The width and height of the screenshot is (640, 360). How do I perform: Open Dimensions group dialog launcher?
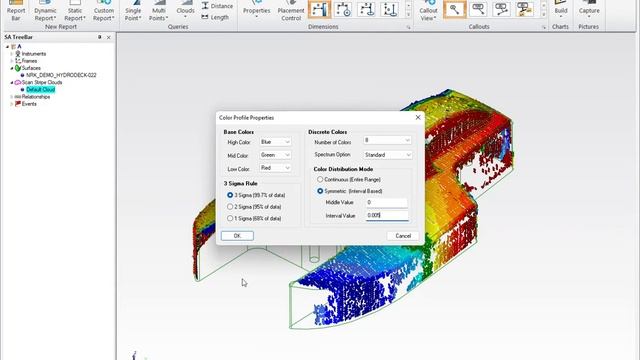tap(408, 27)
